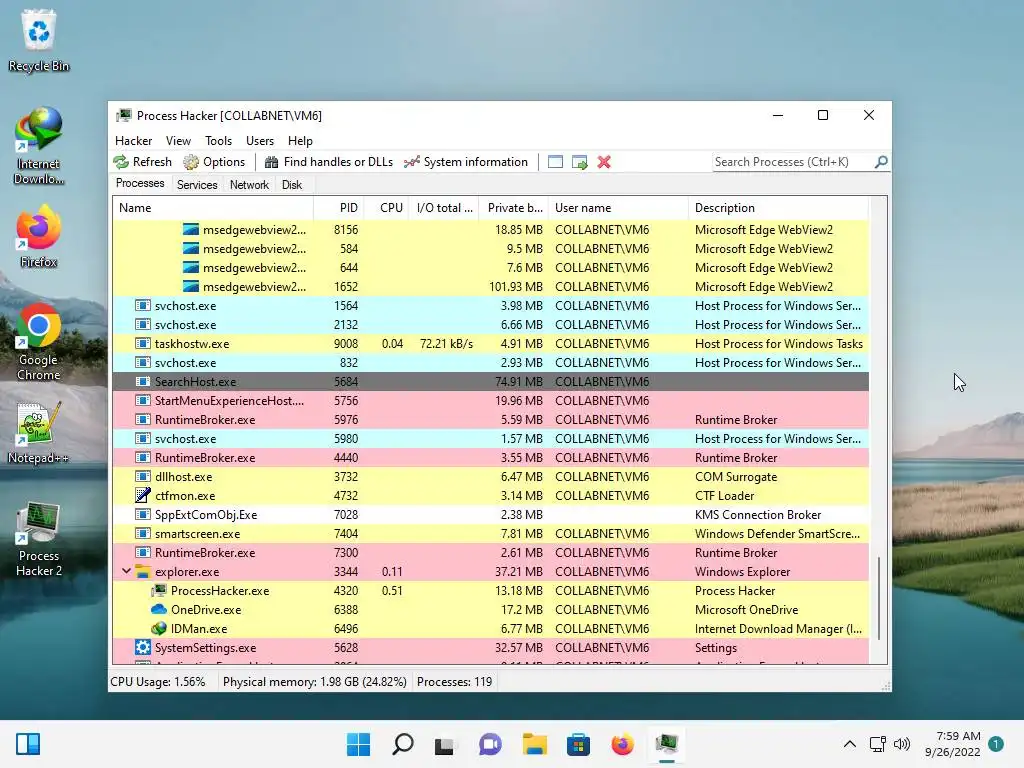Screen dimensions: 1024x768
Task: Select the SearchHost.exe row
Action: point(490,381)
